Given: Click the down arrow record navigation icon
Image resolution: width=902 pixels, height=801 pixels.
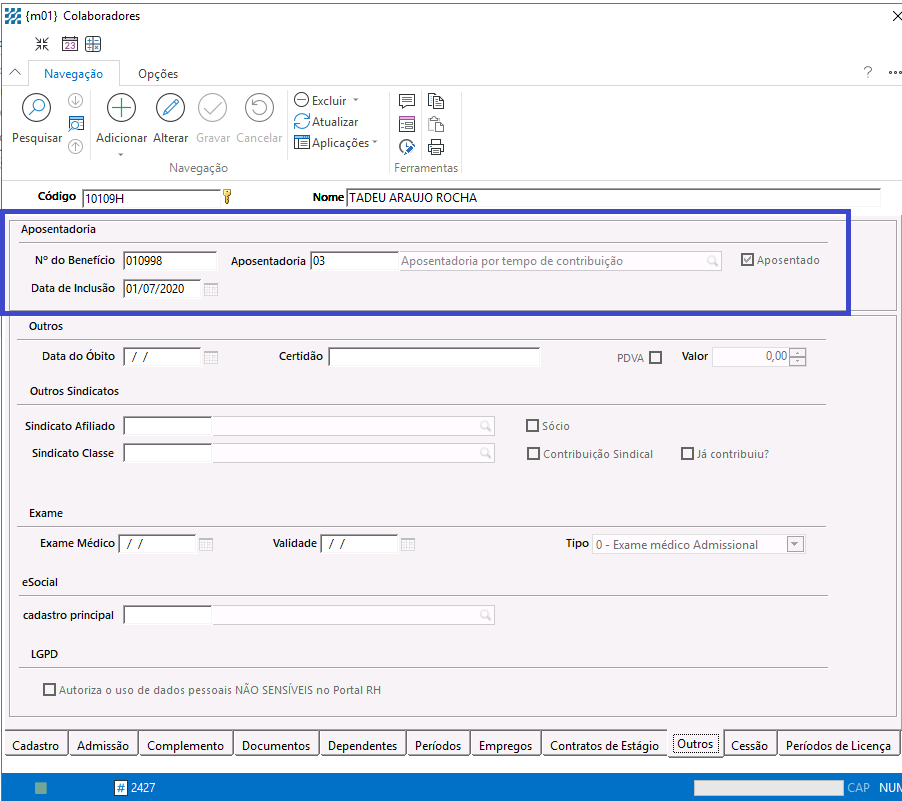Looking at the screenshot, I should click(x=75, y=101).
